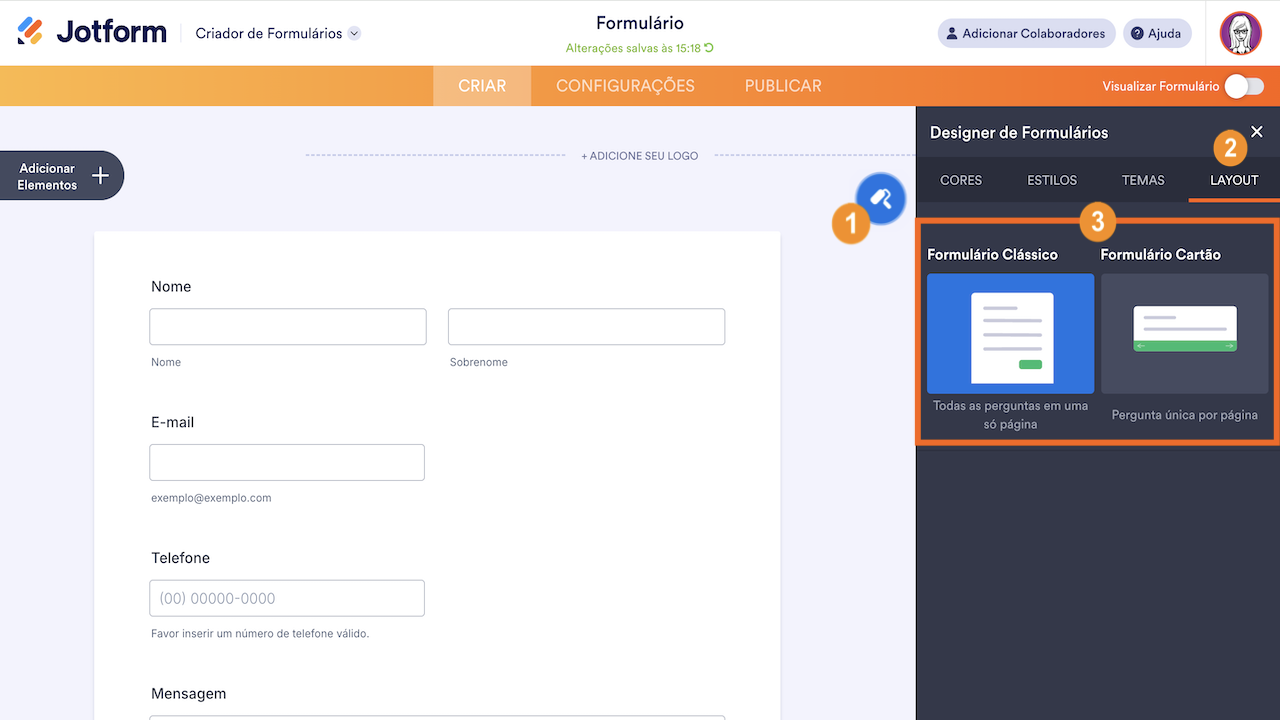Click + ADICIONE SEU LOGO
1280x720 pixels.
640,156
